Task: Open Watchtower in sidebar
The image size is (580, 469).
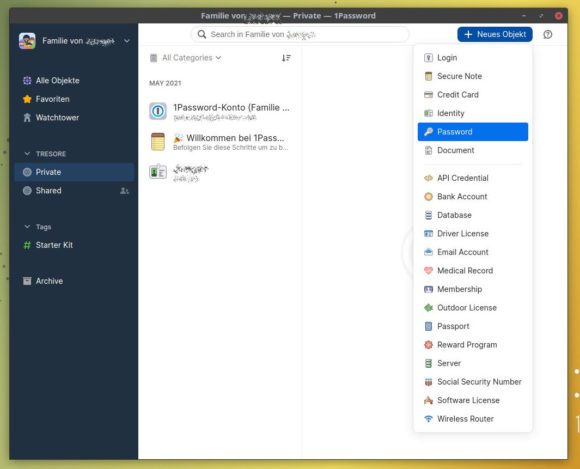Action: pyautogui.click(x=74, y=118)
